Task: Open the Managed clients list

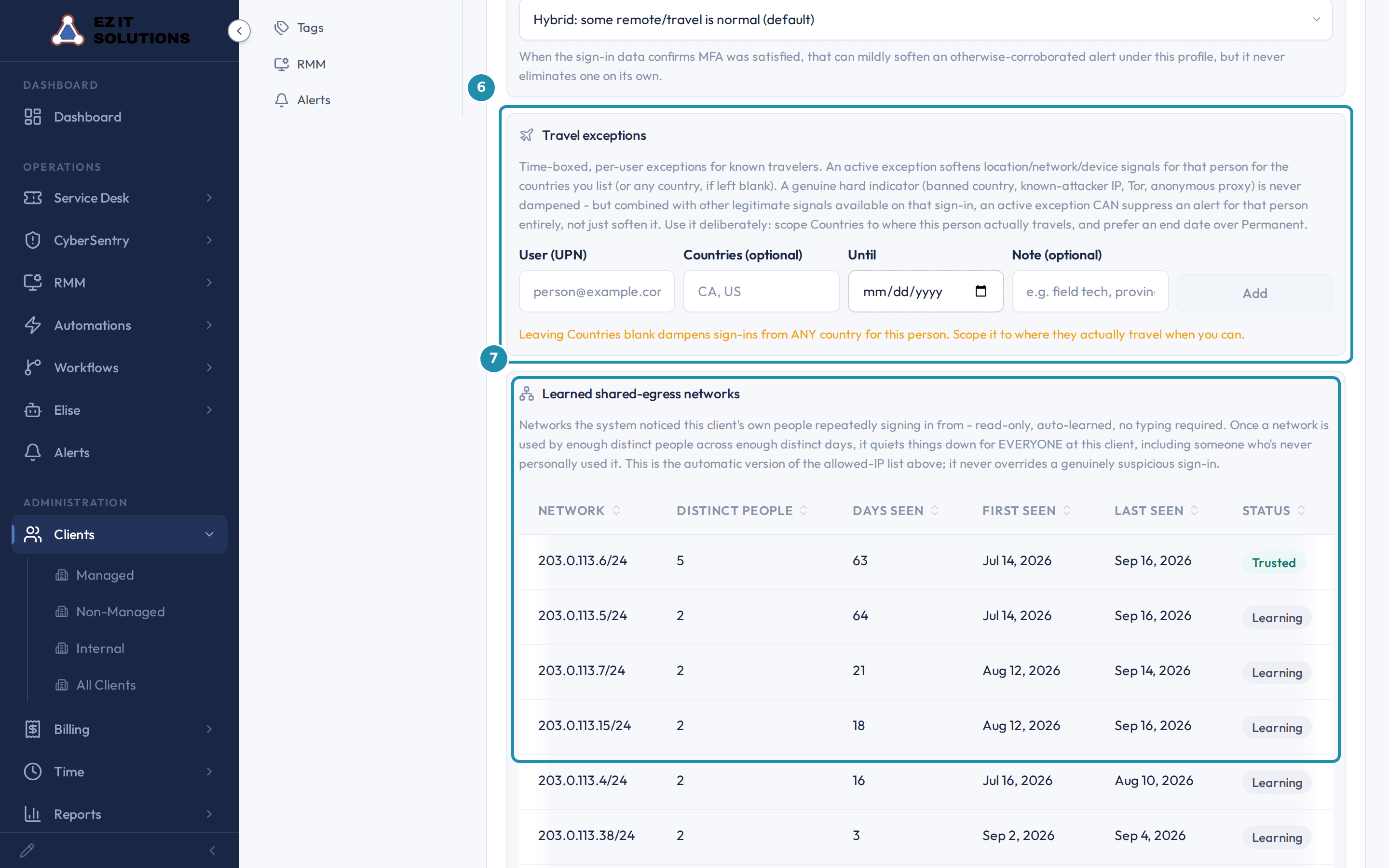Action: point(105,575)
